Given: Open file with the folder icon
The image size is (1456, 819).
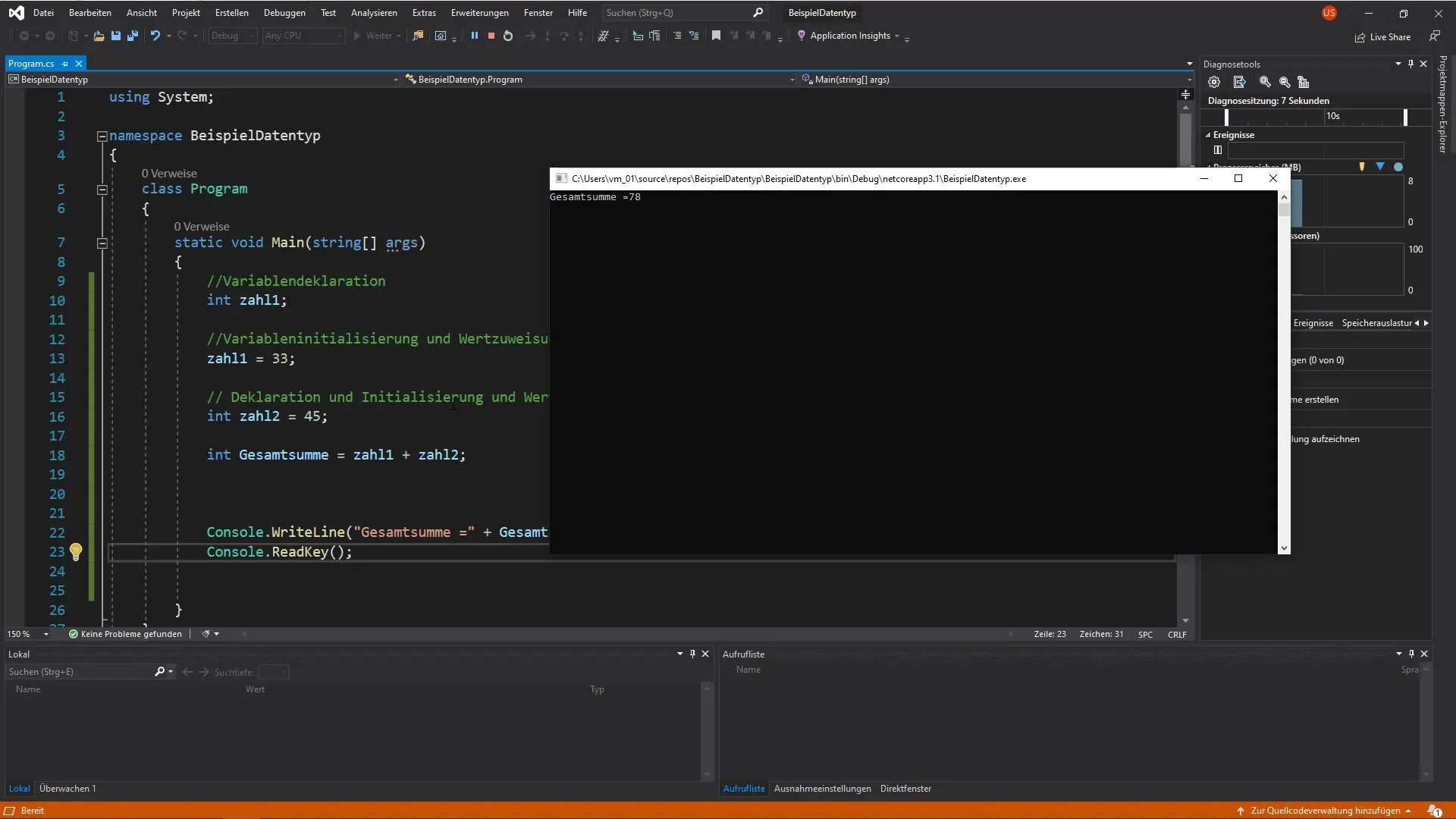Looking at the screenshot, I should click(x=99, y=36).
